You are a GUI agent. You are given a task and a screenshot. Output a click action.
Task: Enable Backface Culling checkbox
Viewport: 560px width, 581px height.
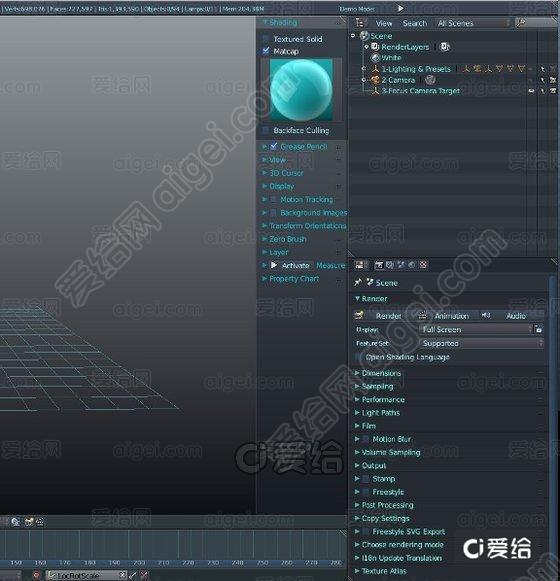coord(265,130)
